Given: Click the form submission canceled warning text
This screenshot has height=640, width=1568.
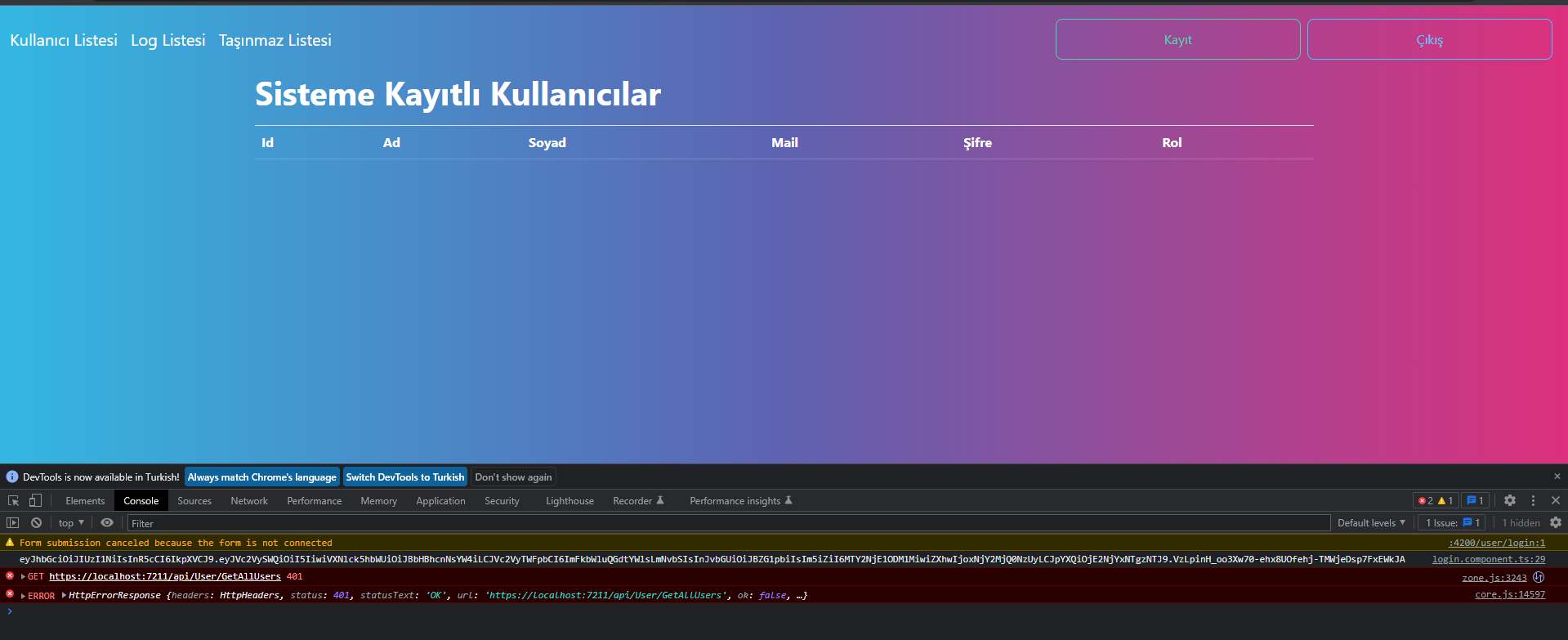Looking at the screenshot, I should pyautogui.click(x=176, y=543).
